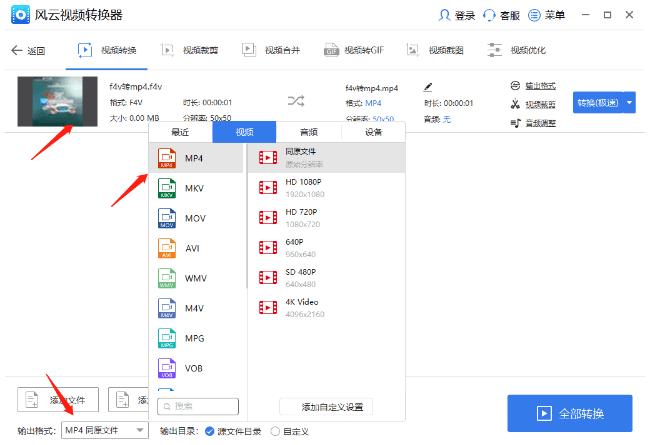Choose MPG format icon
The width and height of the screenshot is (649, 445).
(167, 338)
